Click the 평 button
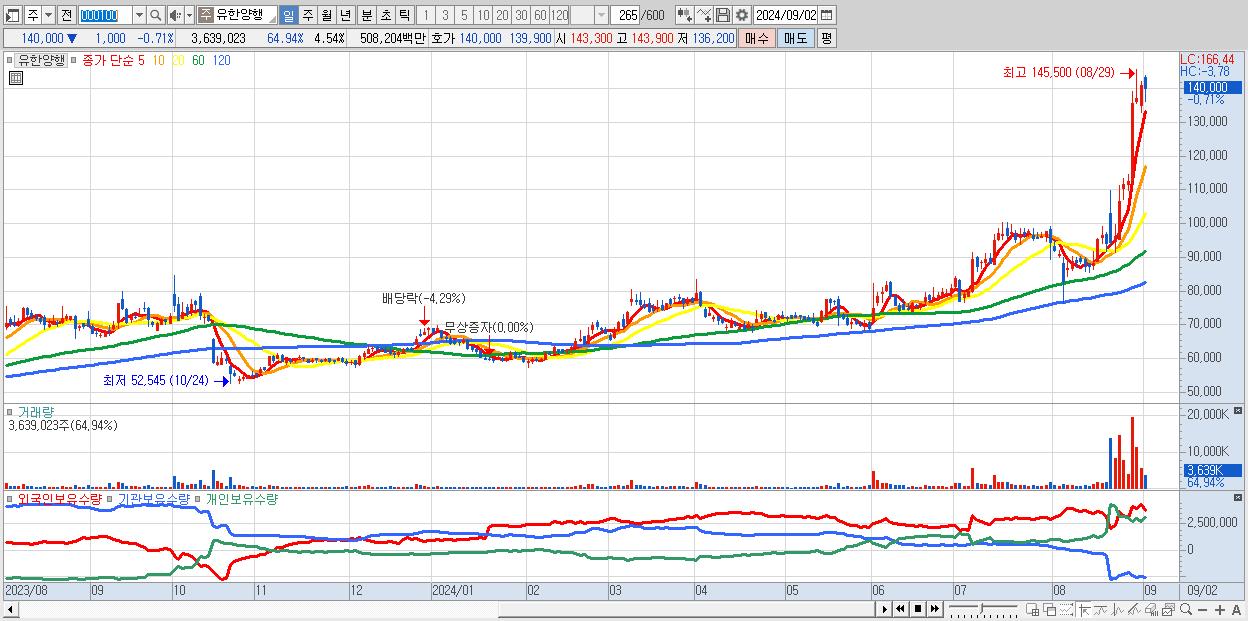Image resolution: width=1248 pixels, height=621 pixels. click(826, 38)
